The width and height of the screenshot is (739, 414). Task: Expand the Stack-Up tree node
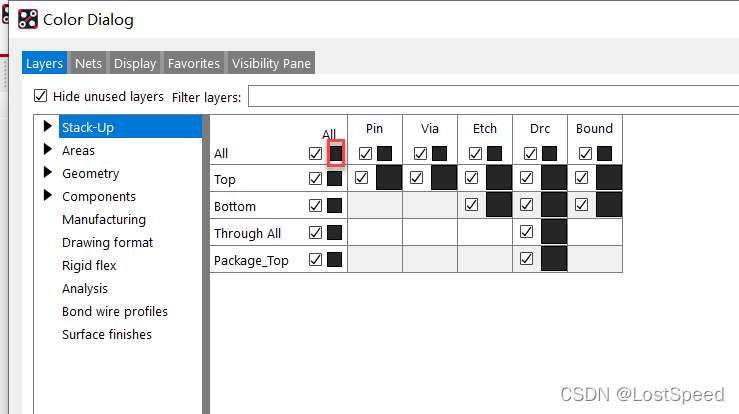47,127
